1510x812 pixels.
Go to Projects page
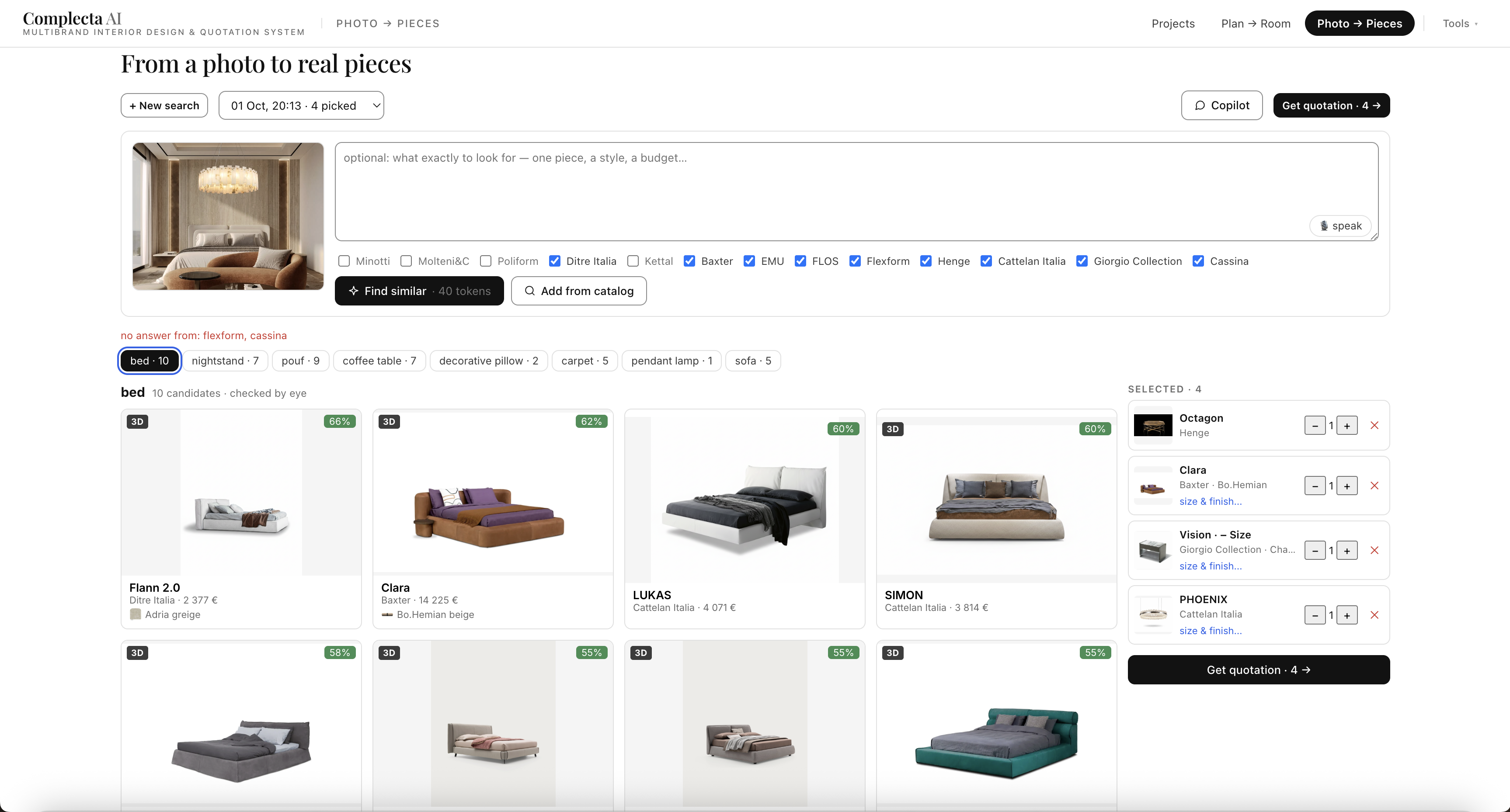tap(1173, 24)
